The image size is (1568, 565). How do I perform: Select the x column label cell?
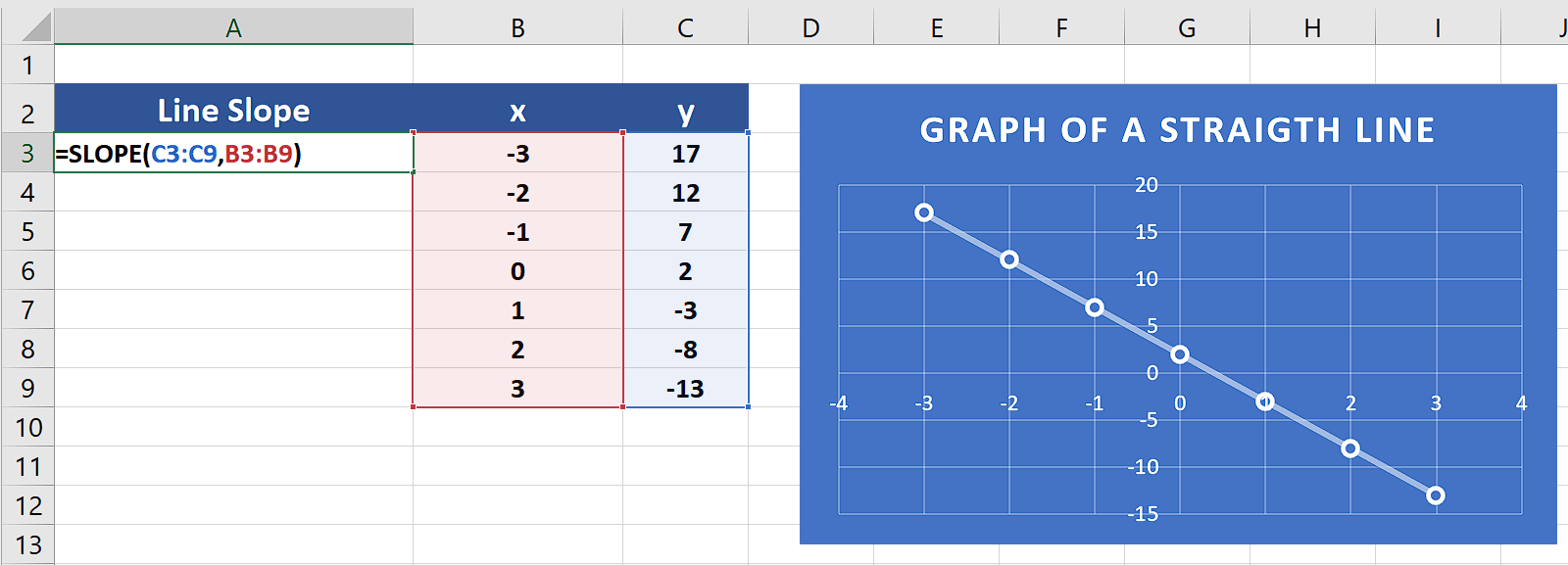[517, 110]
